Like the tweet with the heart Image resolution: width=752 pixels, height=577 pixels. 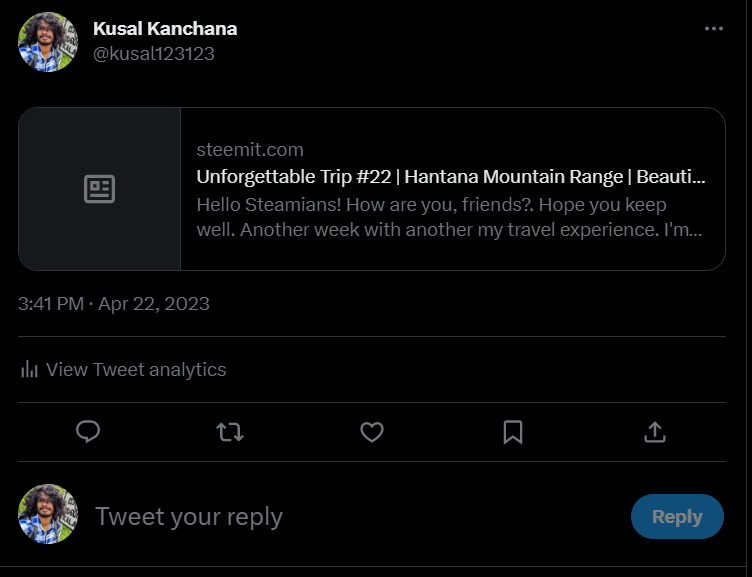point(372,431)
